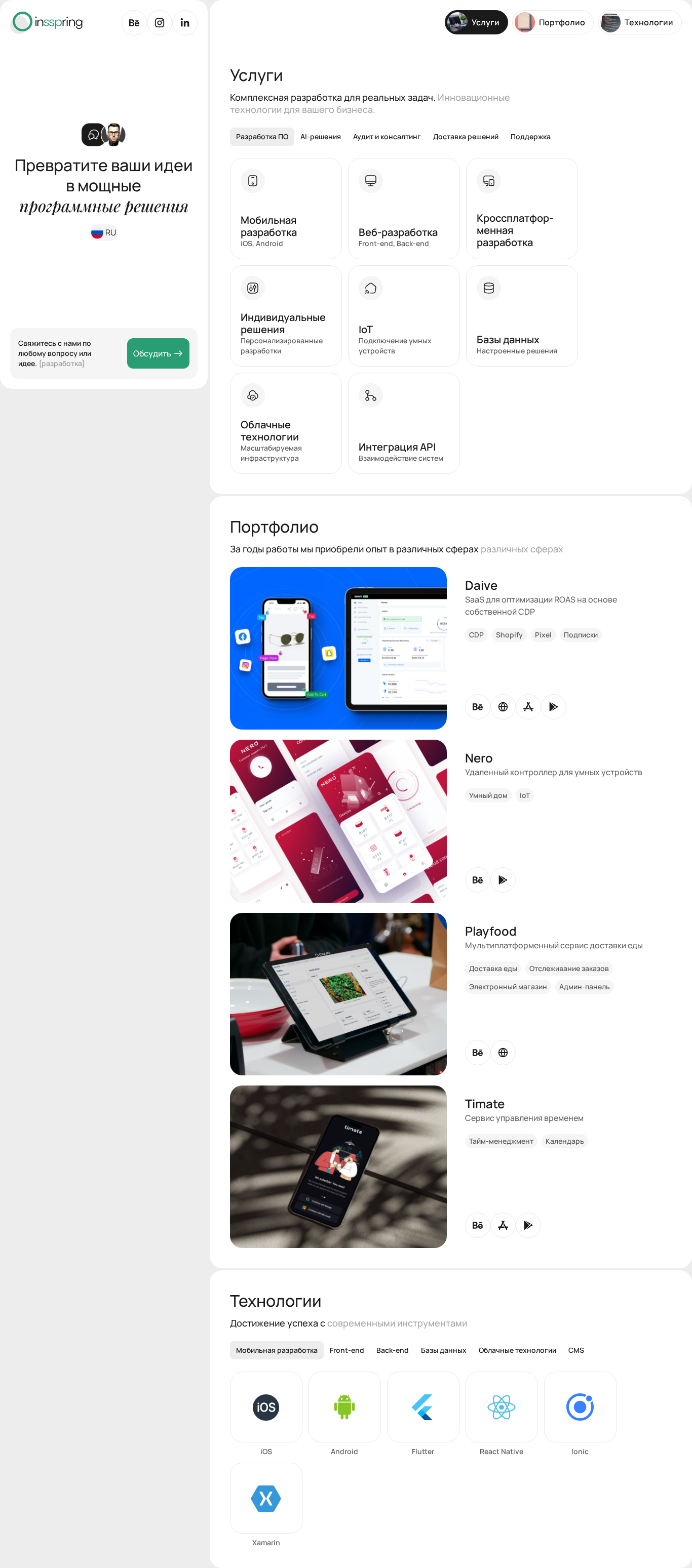The image size is (692, 1568).
Task: Switch language with the RU flag selector
Action: coord(103,232)
